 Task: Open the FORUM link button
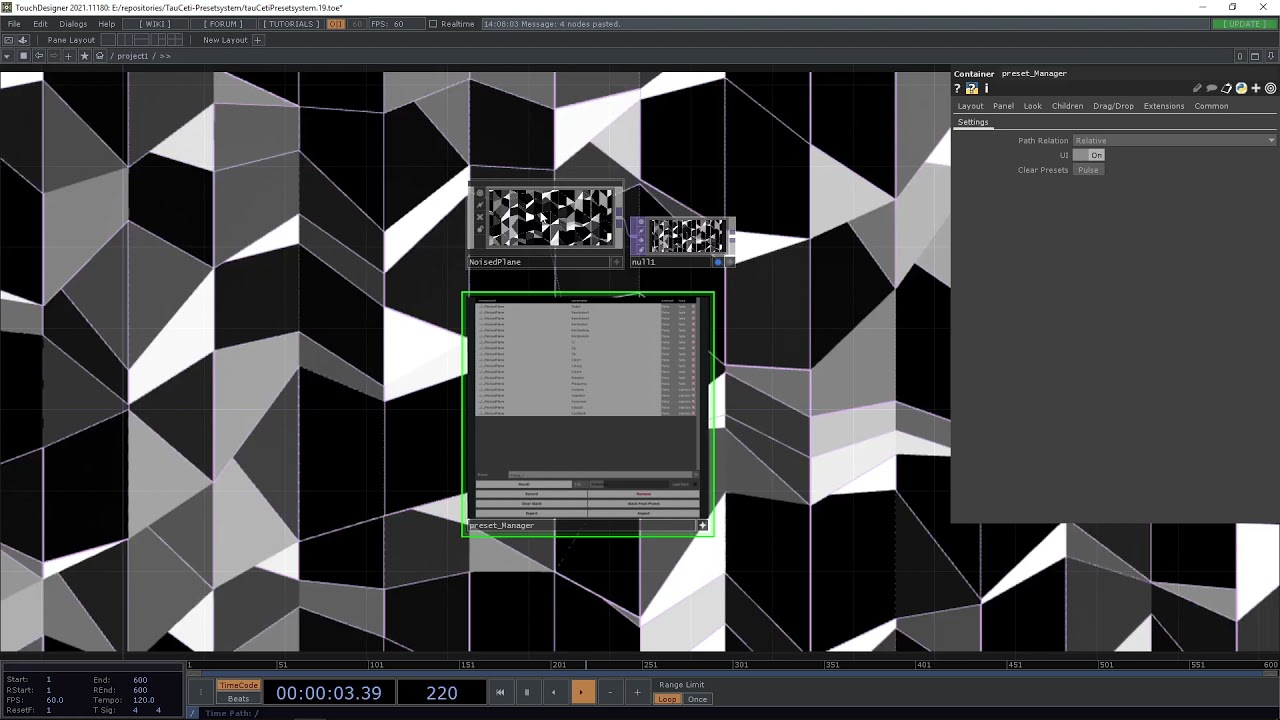223,24
